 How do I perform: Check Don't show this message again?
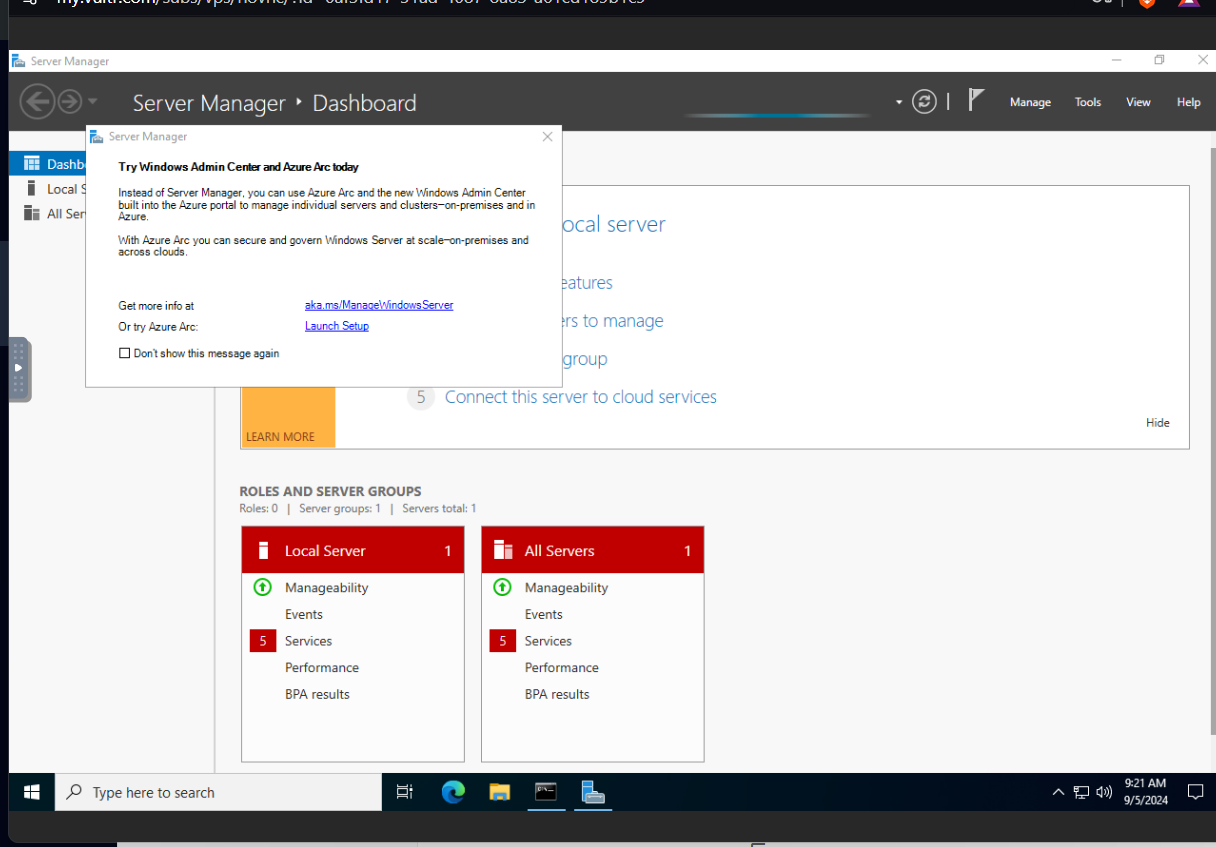click(125, 353)
